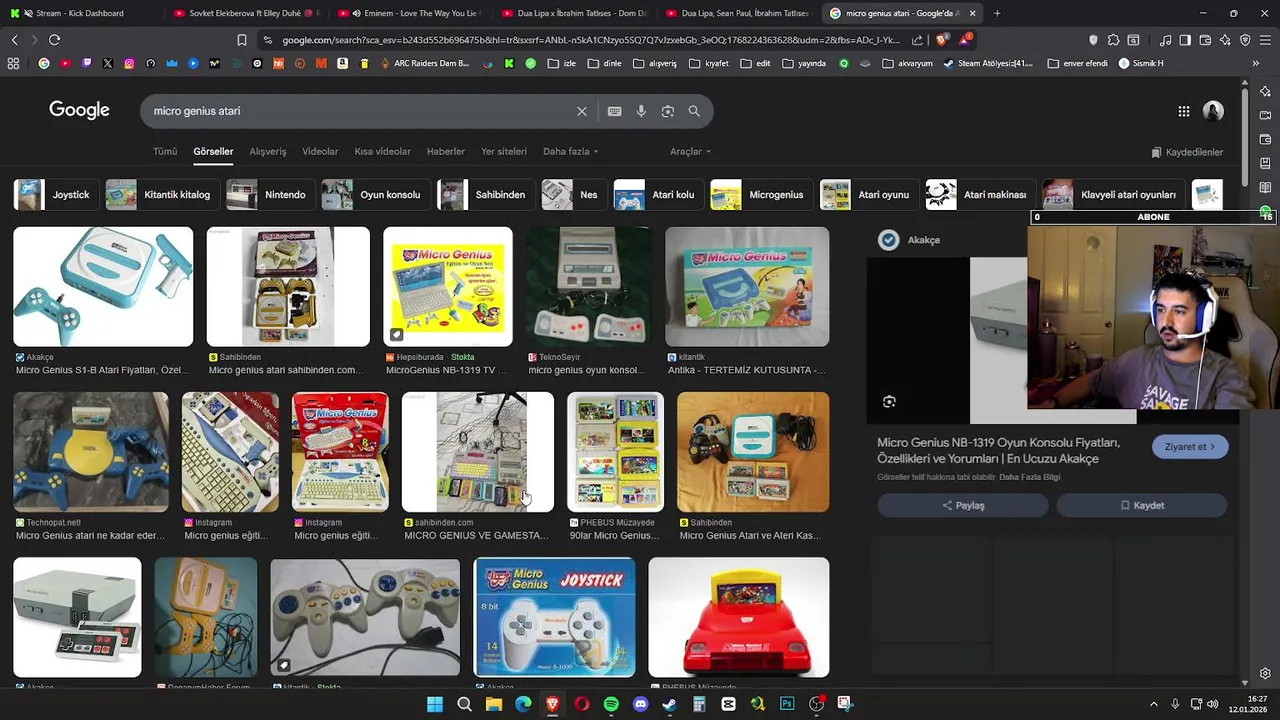Submit search with the magnifier icon
This screenshot has width=1280, height=720.
(694, 111)
